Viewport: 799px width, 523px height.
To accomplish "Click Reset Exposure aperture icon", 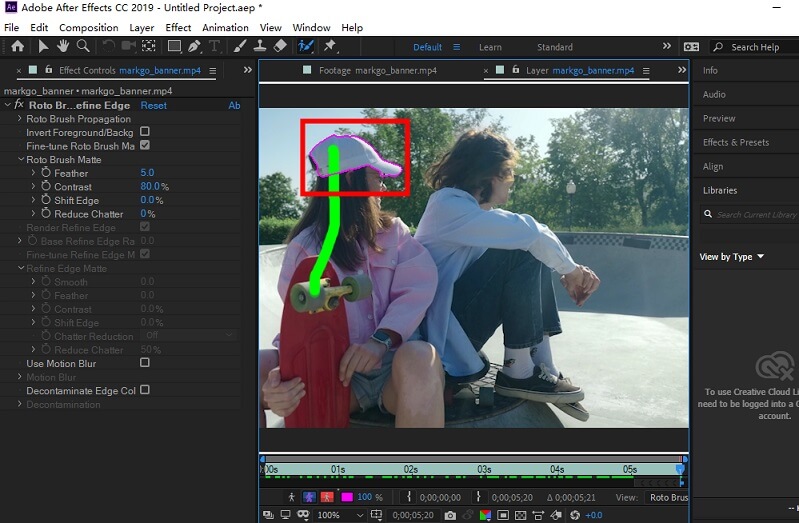I will [575, 515].
